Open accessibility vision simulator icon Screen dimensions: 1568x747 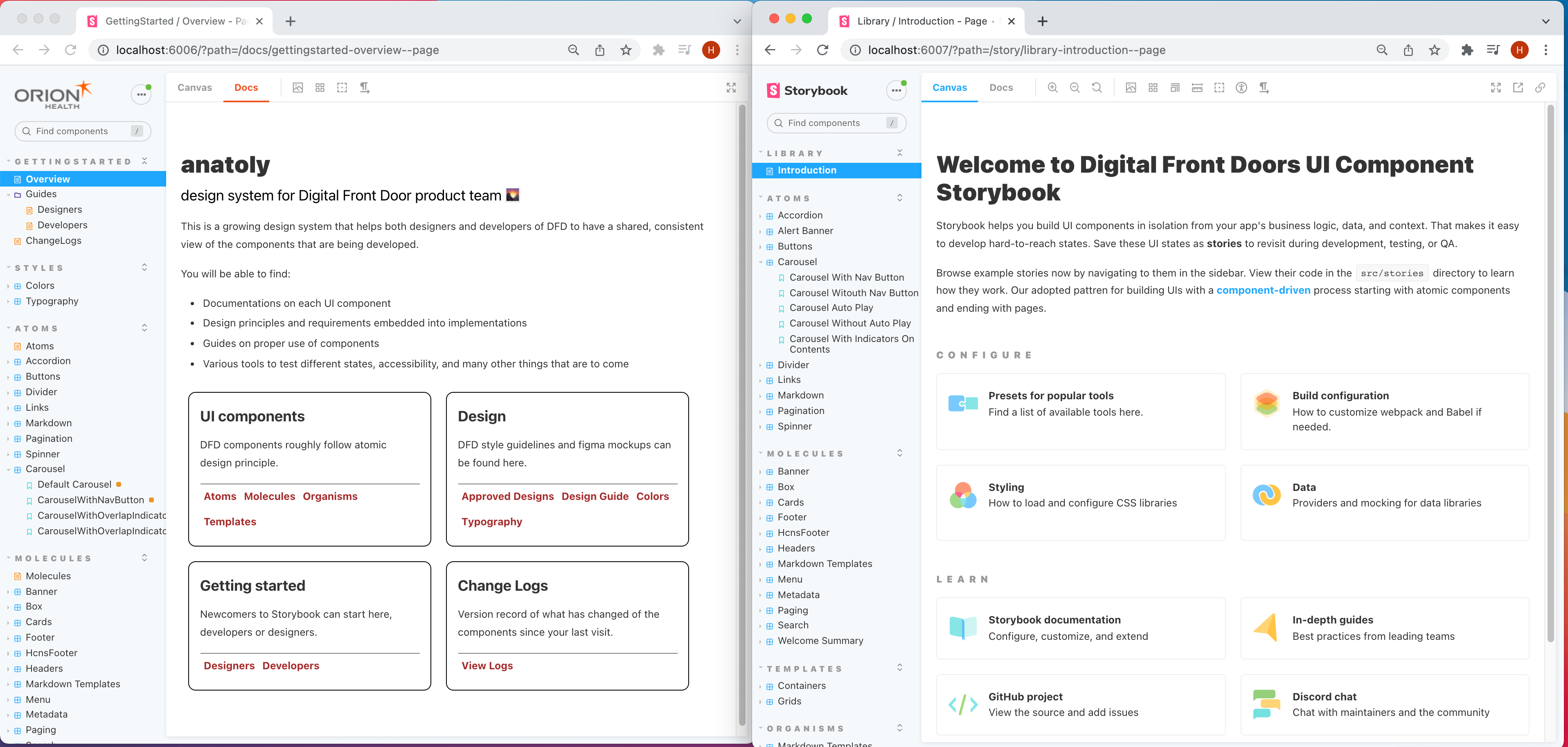[1242, 88]
